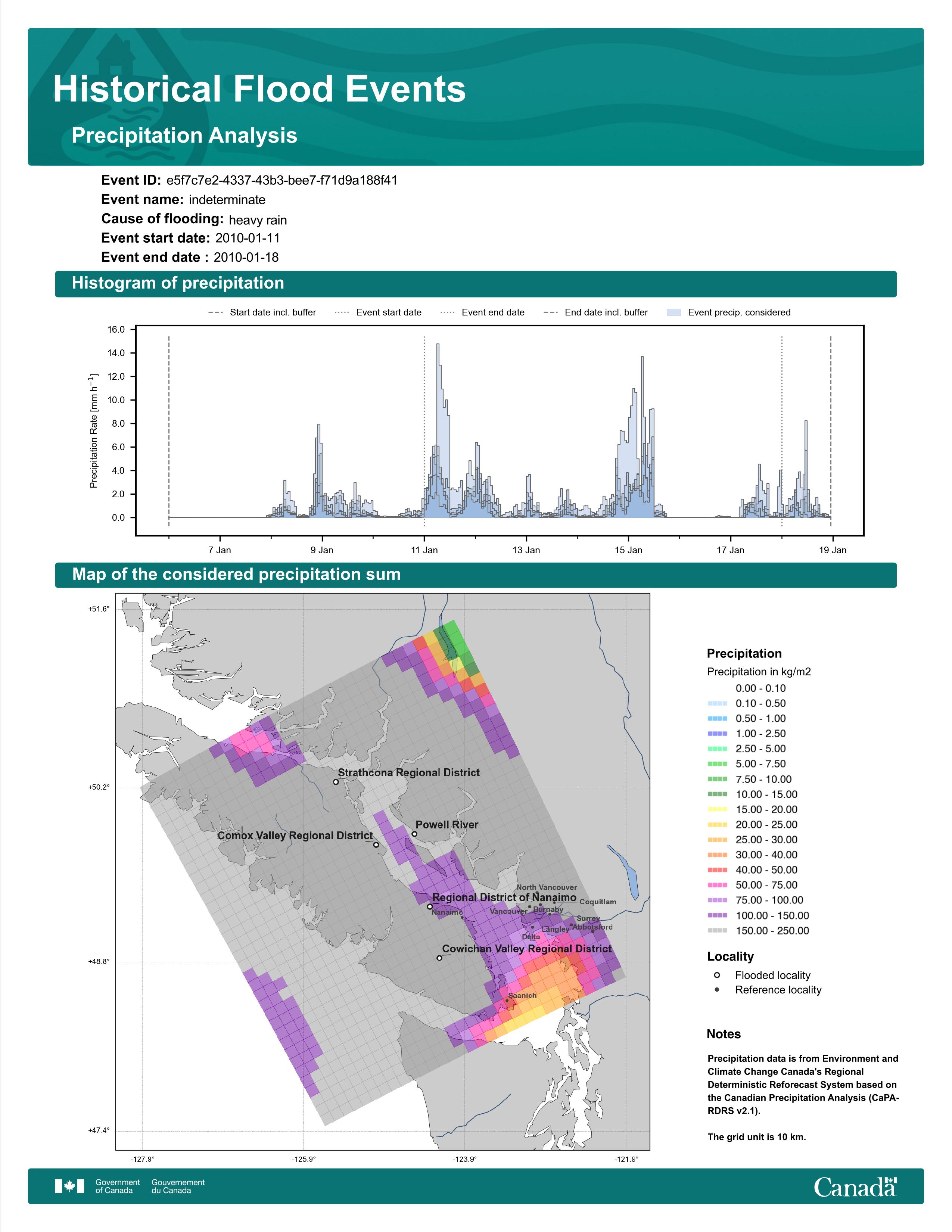Click the Reference locality legend dot
Viewport: 952px width, 1232px height.
pos(717,989)
